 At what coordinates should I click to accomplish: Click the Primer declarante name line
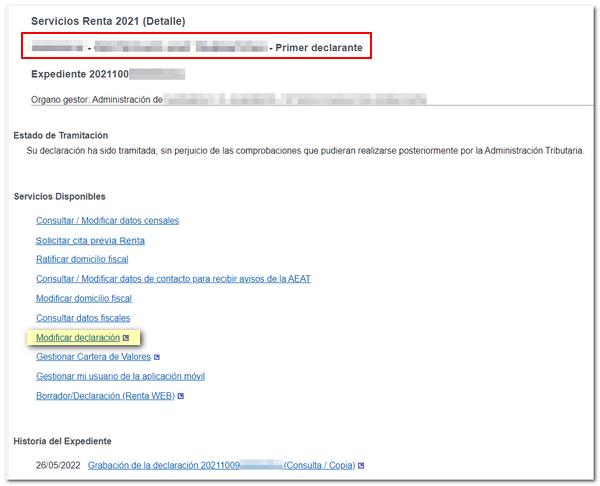(x=200, y=46)
